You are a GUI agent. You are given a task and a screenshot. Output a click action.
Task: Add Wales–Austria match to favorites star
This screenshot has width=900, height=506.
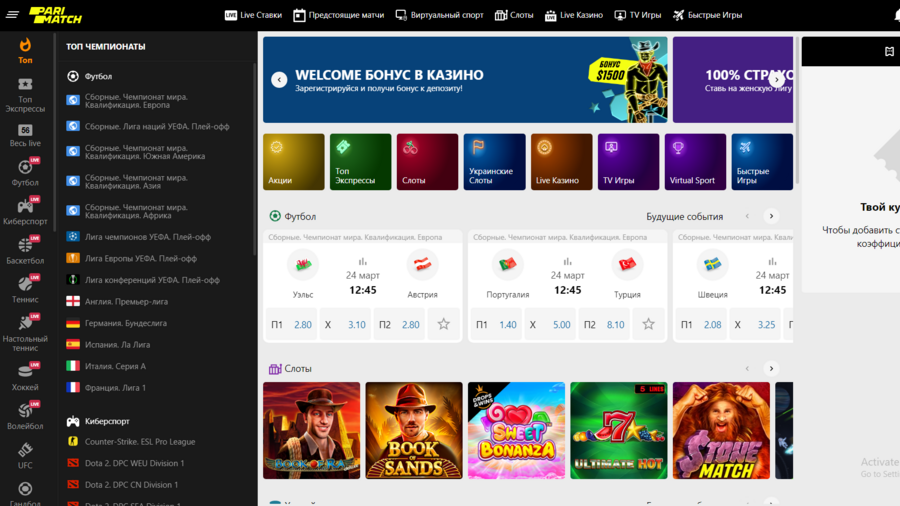tap(443, 324)
